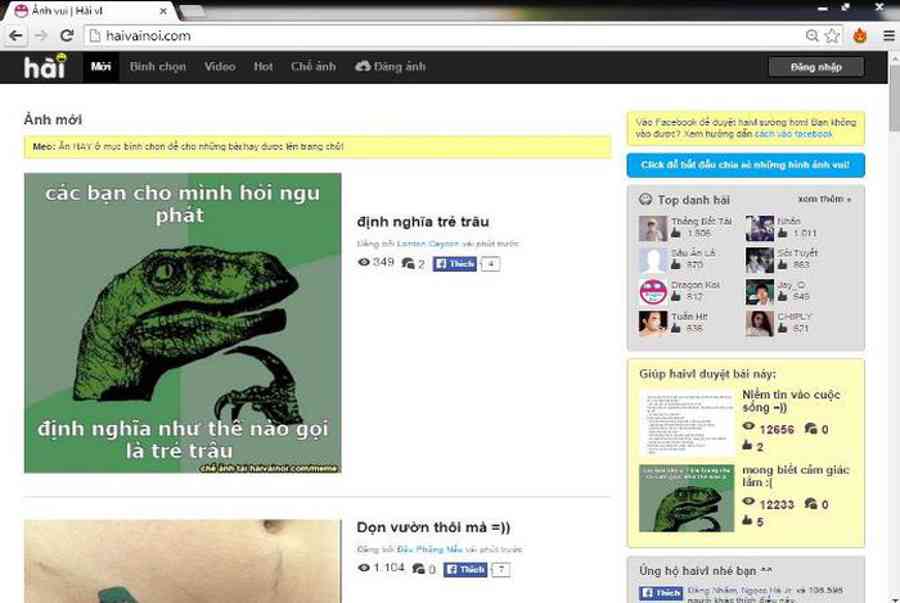Reload the page with the refresh icon
The image size is (900, 603).
pyautogui.click(x=67, y=36)
